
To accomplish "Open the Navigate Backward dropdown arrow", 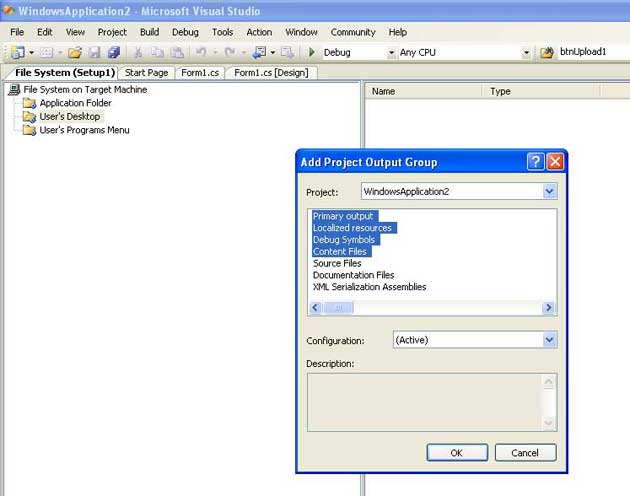I will pos(273,53).
